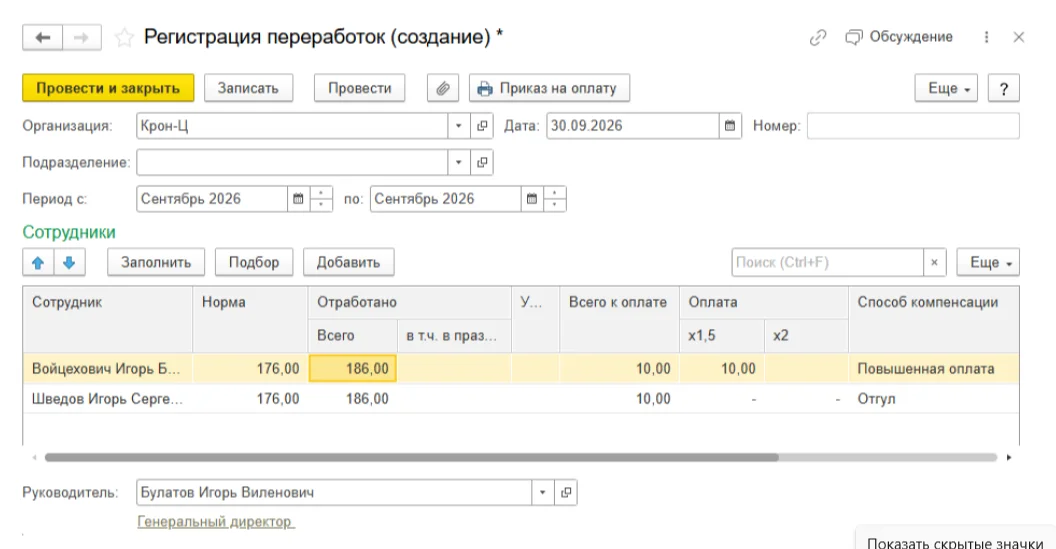
Task: Click the Руководитель field with Булатов Игорь
Action: point(334,492)
